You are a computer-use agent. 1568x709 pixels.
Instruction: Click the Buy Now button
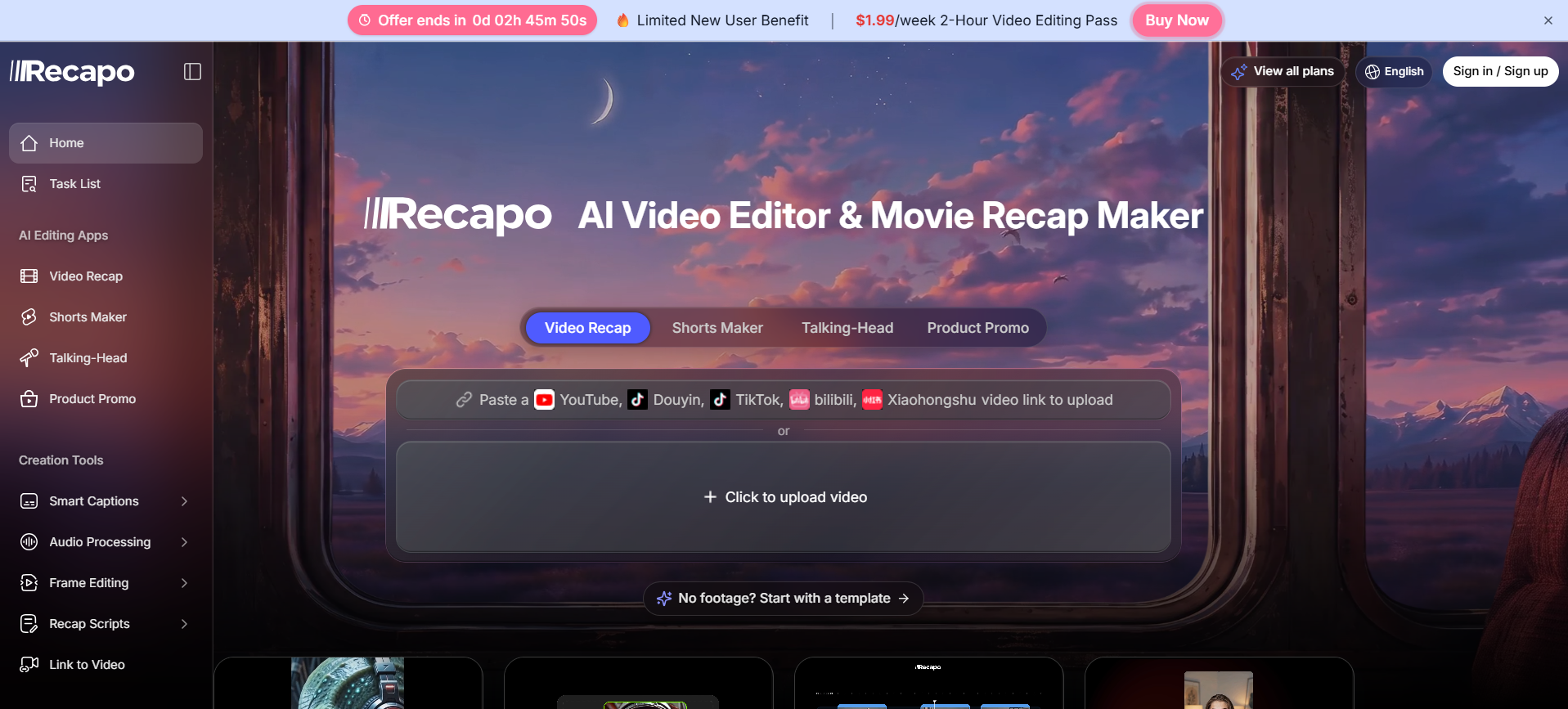1177,20
